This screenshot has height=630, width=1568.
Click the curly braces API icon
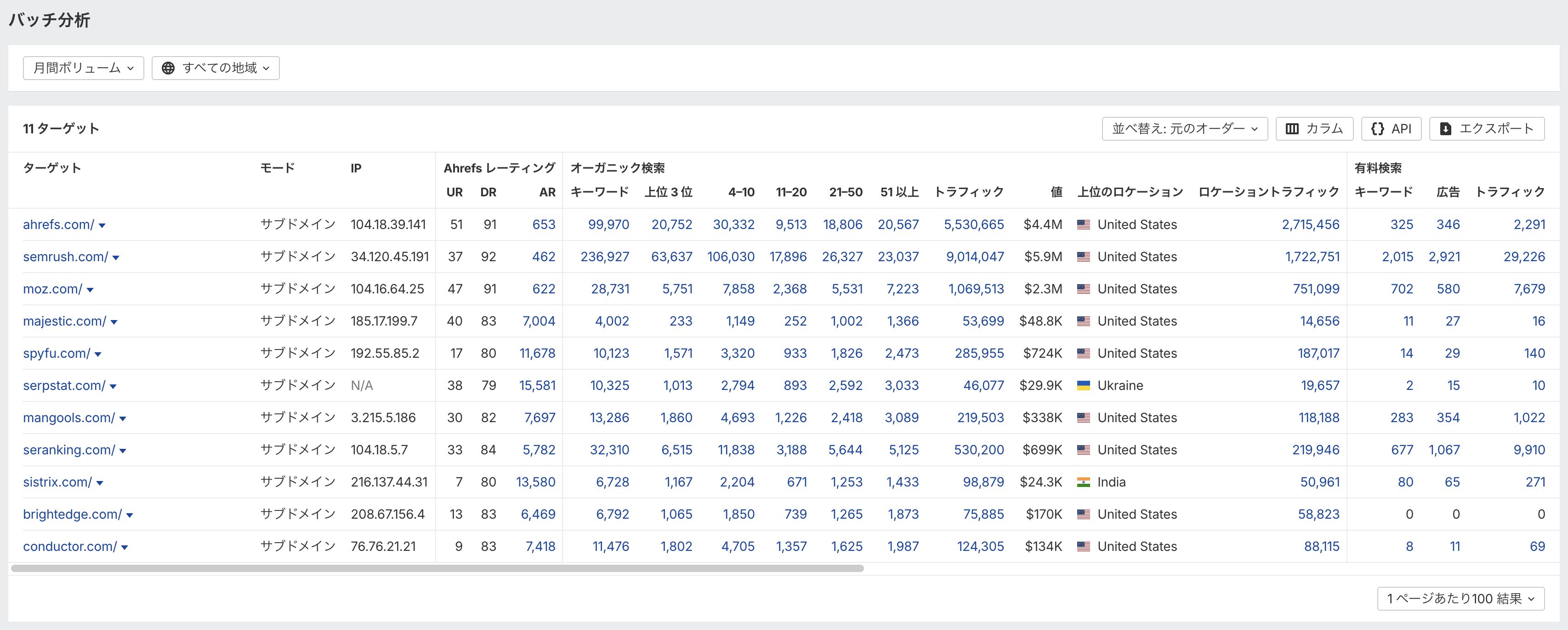pyautogui.click(x=1377, y=129)
